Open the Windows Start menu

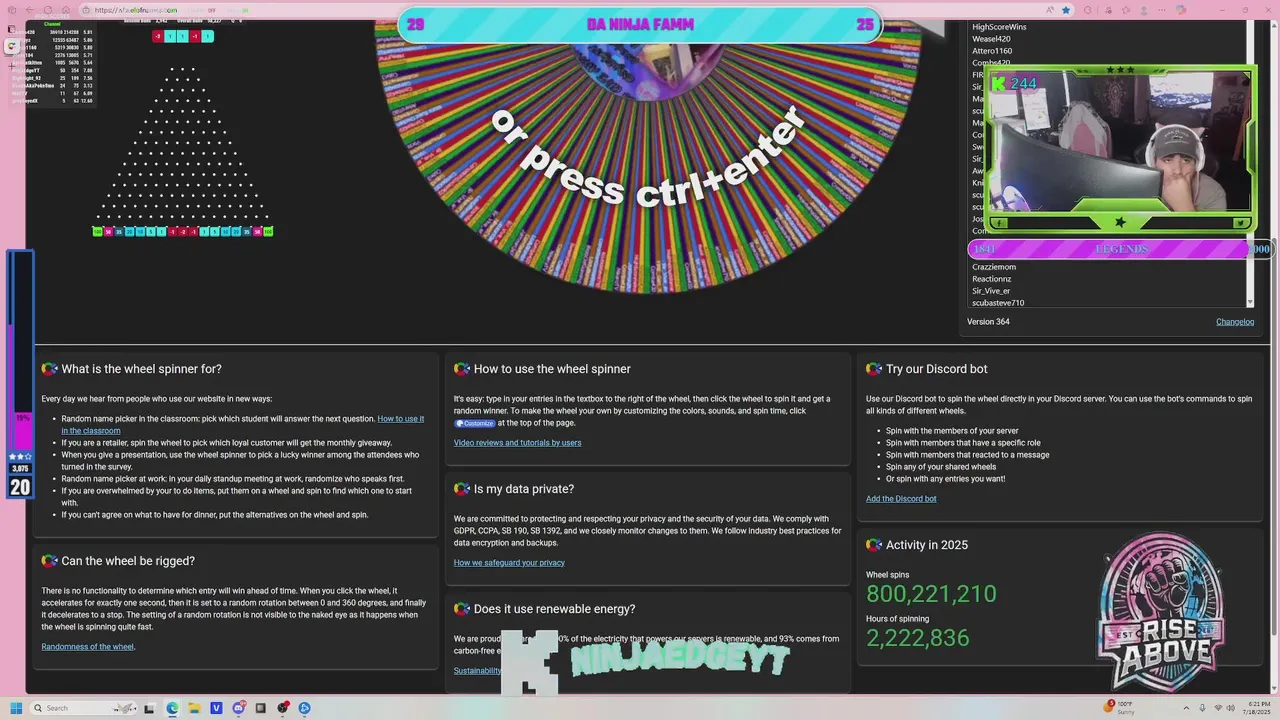click(x=16, y=708)
